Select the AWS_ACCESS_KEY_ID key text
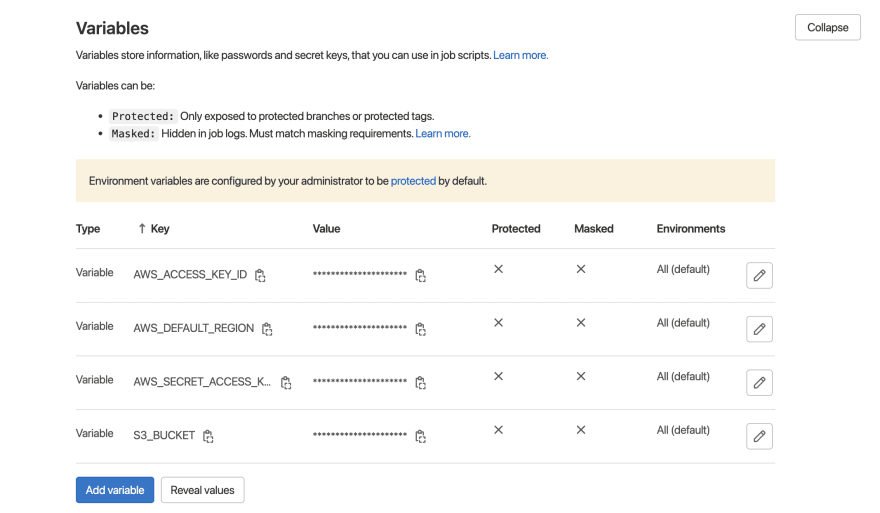Viewport: 880px width, 513px height. click(x=190, y=274)
